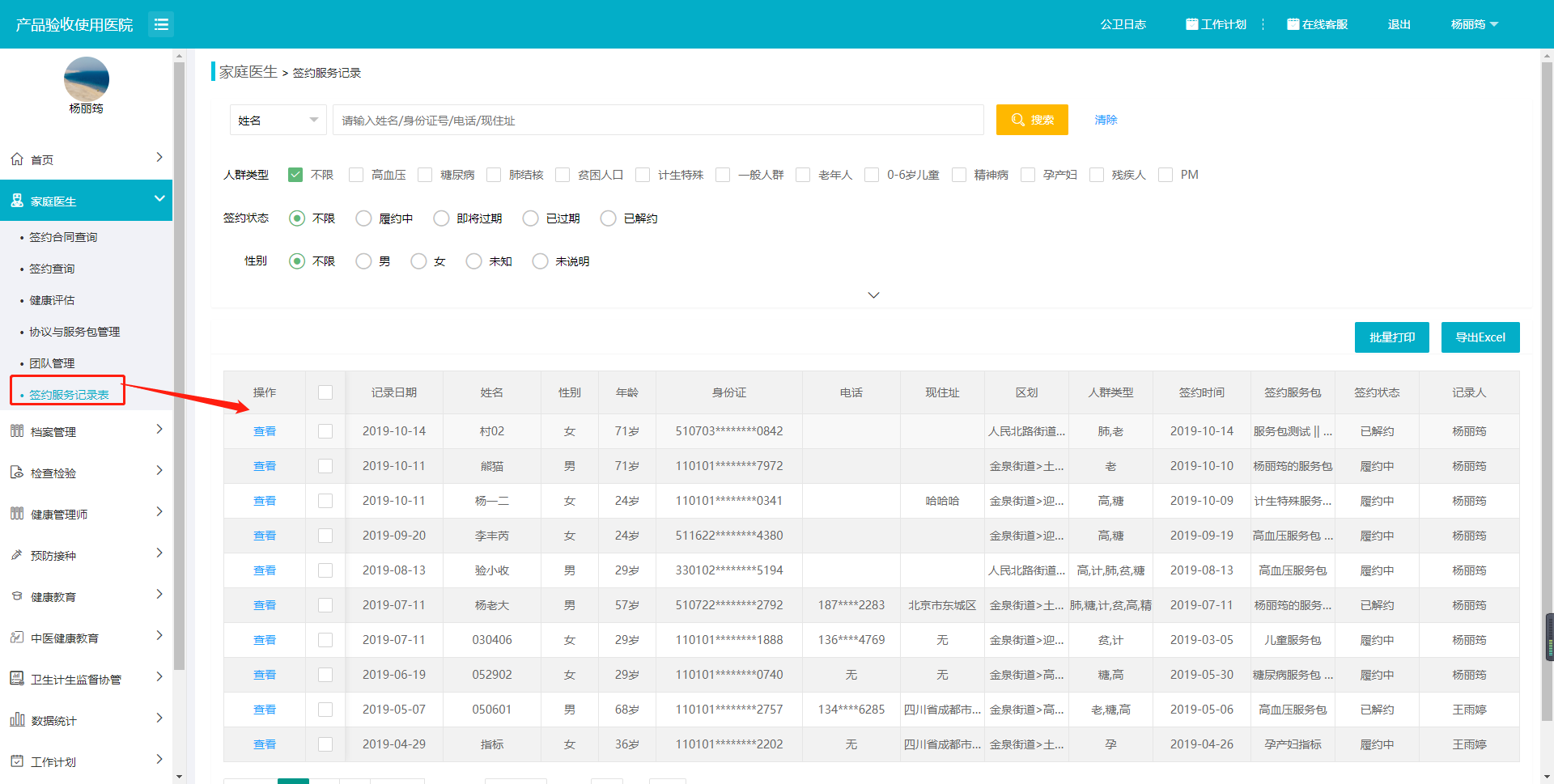Screen dimensions: 1554x784
Task: Tick the select-all checkbox in table header
Action: [325, 392]
